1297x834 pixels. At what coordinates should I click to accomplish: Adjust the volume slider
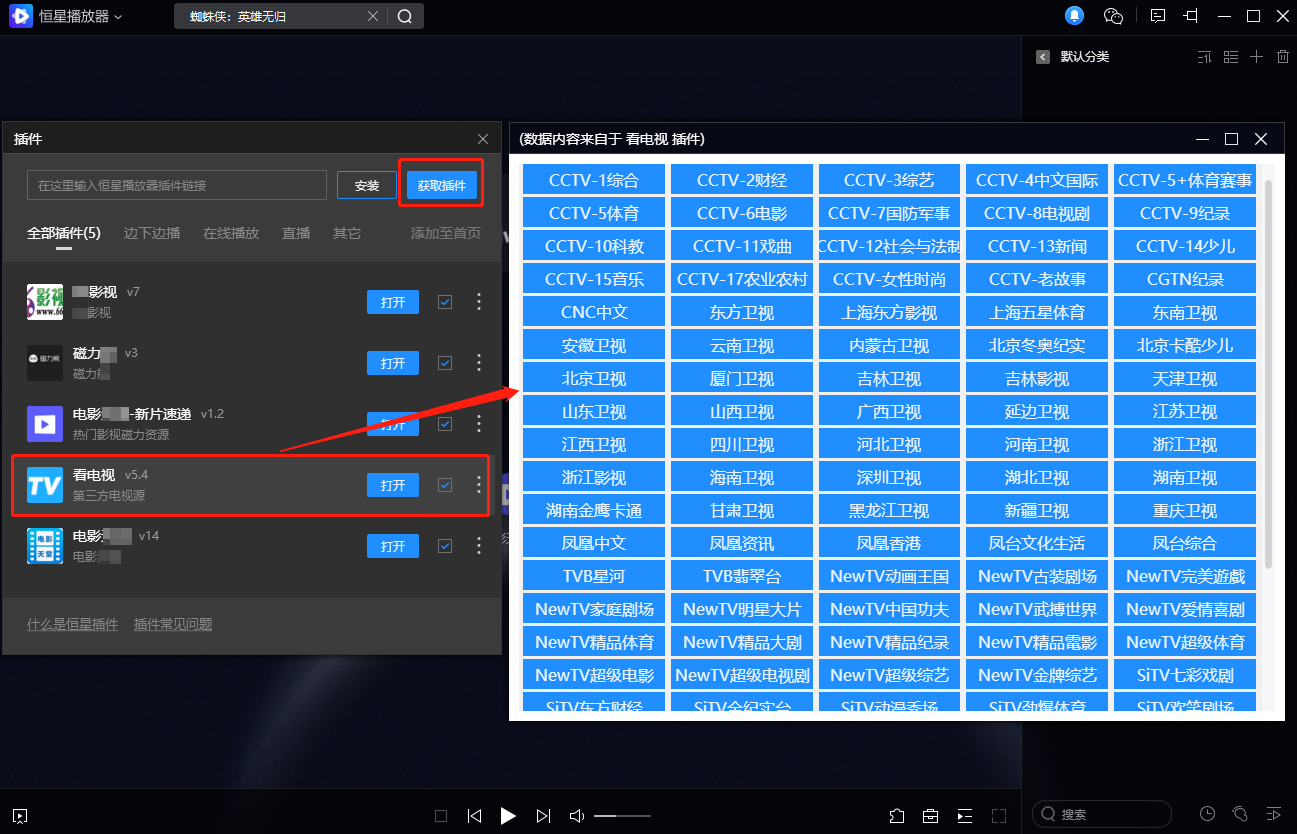[x=622, y=816]
